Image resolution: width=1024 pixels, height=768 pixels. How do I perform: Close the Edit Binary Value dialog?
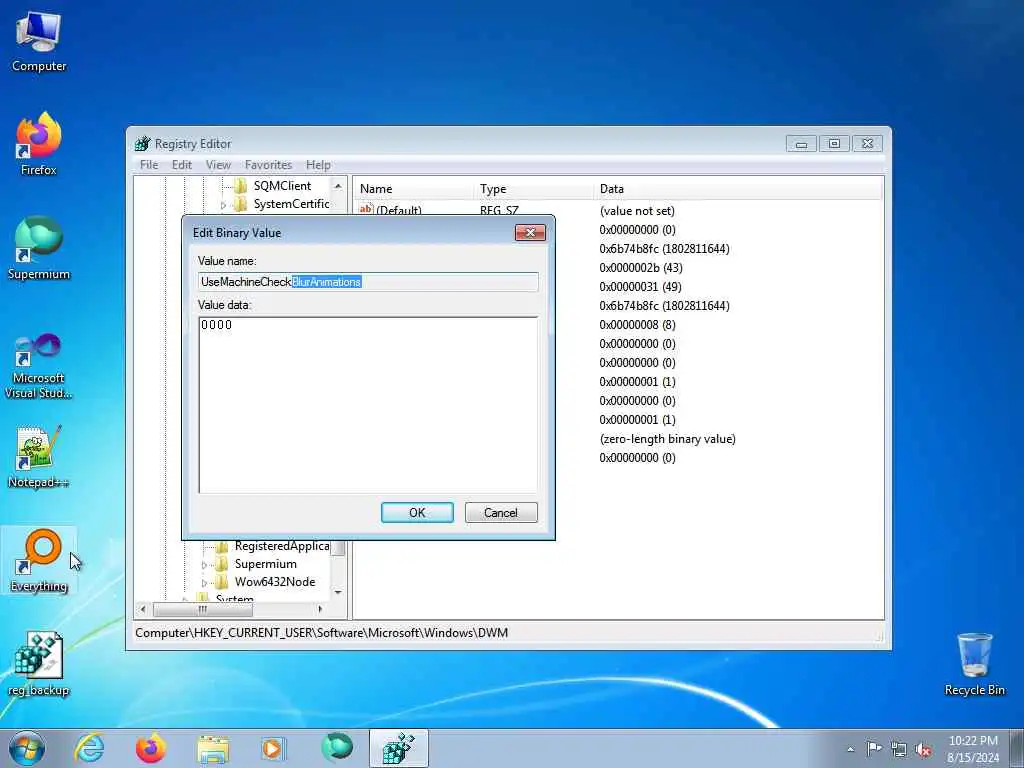point(530,232)
